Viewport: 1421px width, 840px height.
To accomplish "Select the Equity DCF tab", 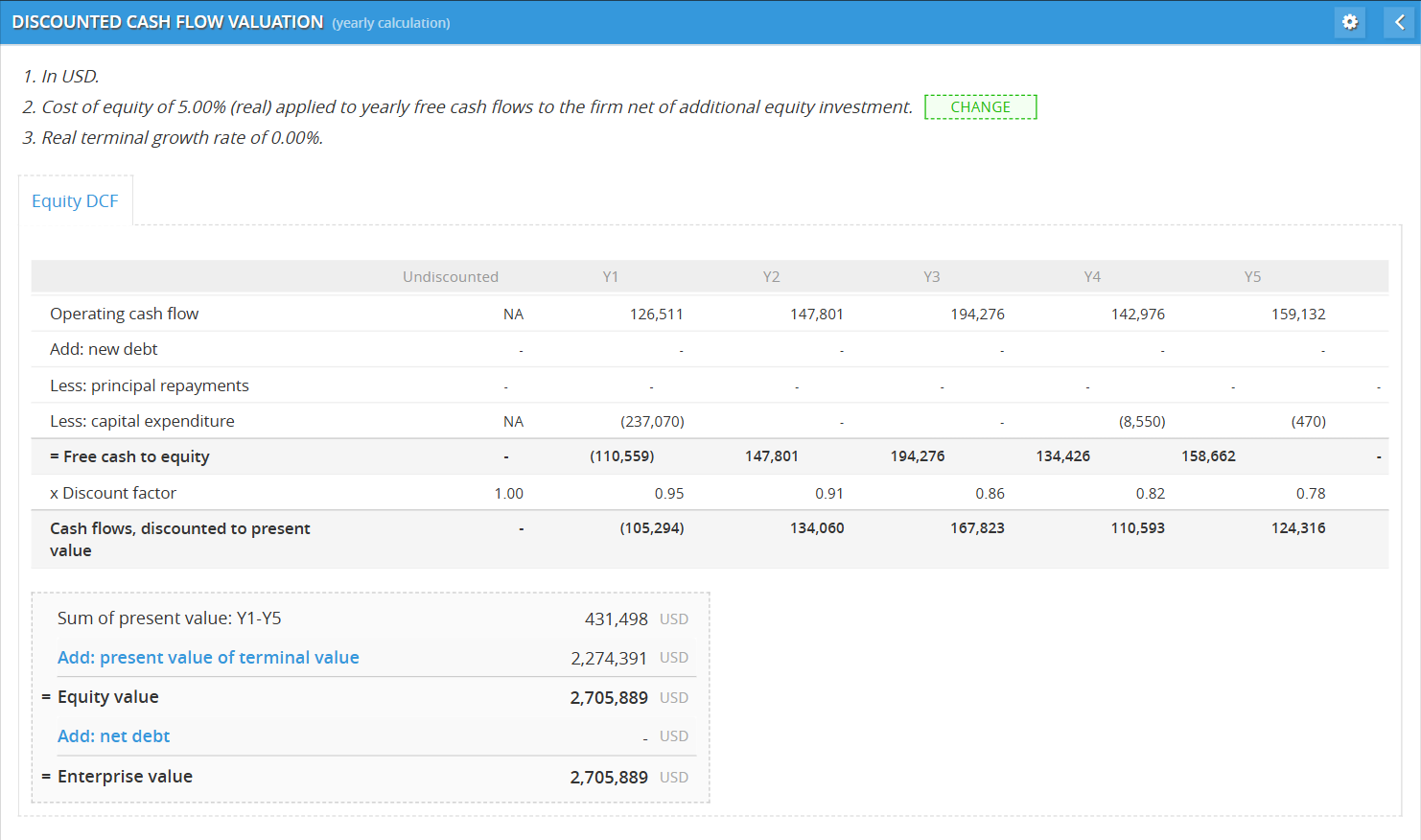I will (75, 201).
